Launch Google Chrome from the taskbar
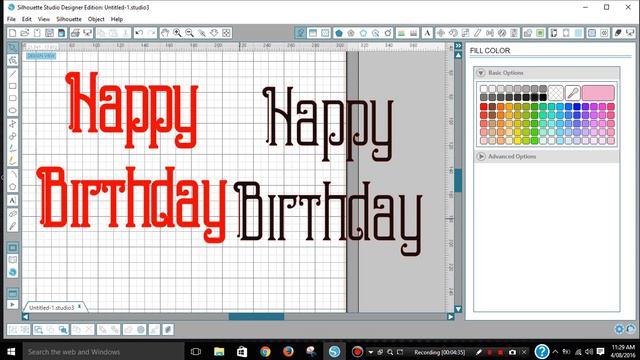Viewport: 640px width, 360px height. [x=265, y=351]
